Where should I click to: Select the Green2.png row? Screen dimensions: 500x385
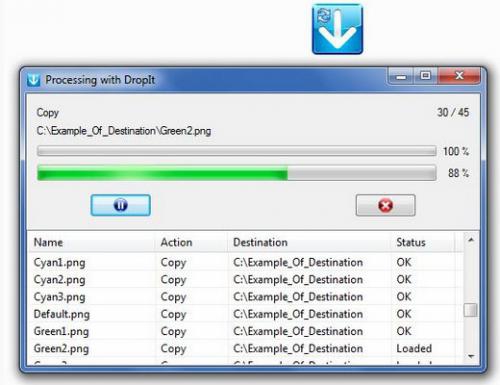246,349
